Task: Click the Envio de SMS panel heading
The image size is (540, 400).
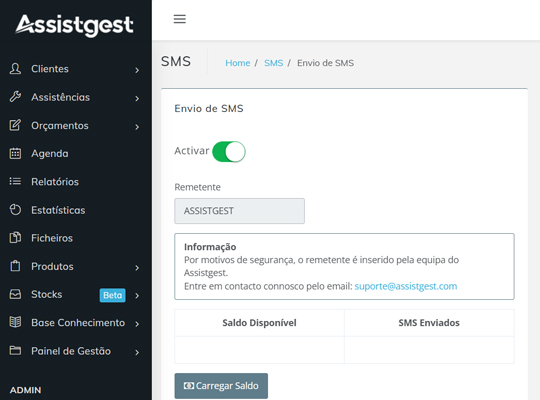Action: 209,109
